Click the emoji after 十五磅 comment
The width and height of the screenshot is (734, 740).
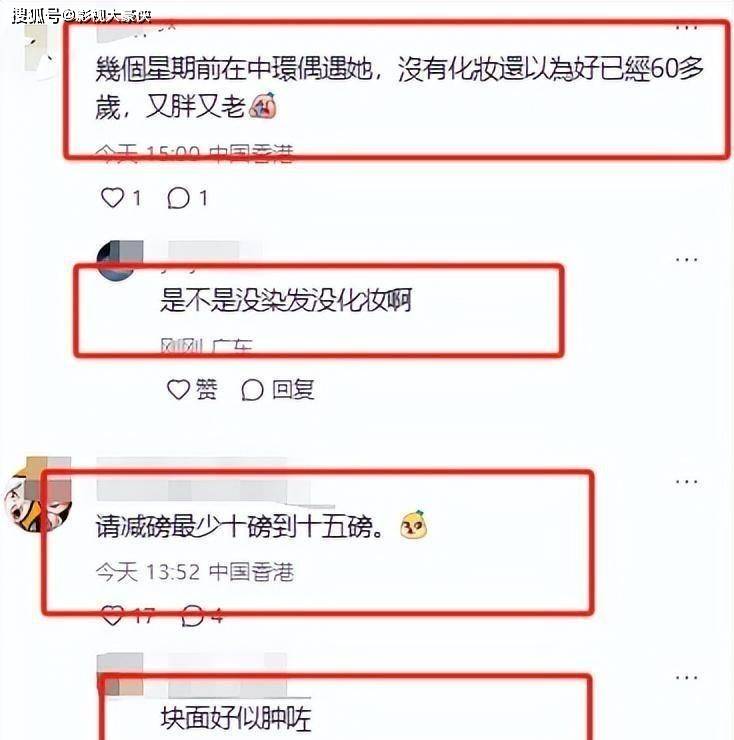pyautogui.click(x=413, y=525)
